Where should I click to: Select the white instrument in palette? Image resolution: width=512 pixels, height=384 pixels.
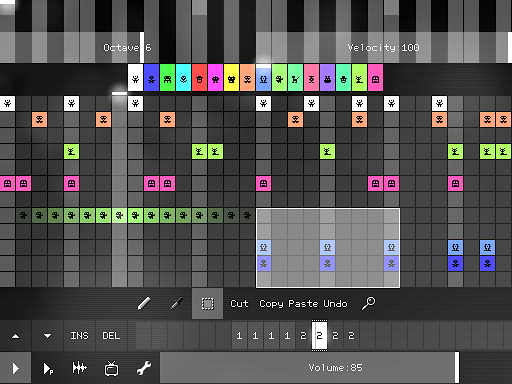coord(135,78)
